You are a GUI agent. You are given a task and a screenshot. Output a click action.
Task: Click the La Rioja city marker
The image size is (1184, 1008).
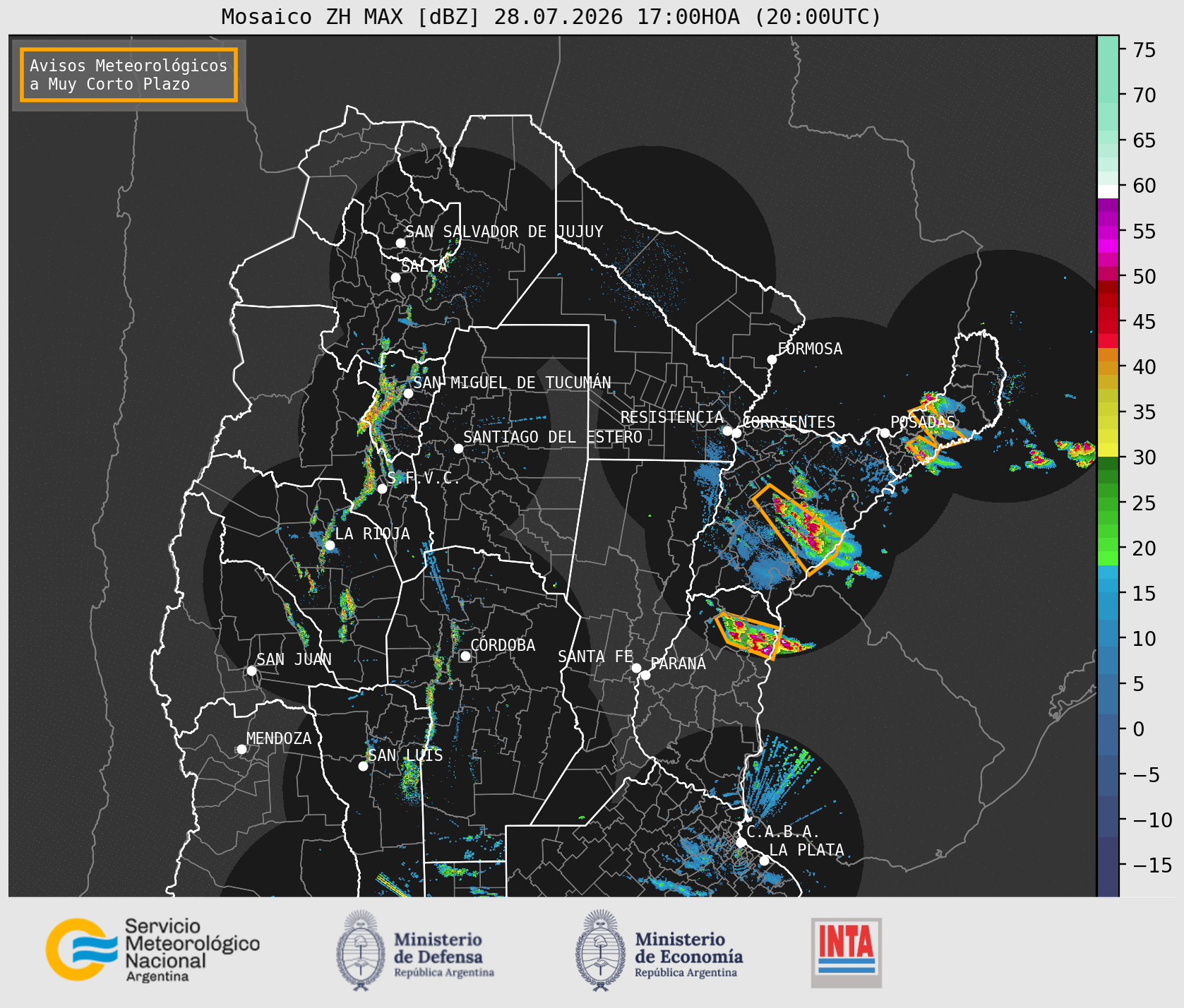pyautogui.click(x=330, y=545)
